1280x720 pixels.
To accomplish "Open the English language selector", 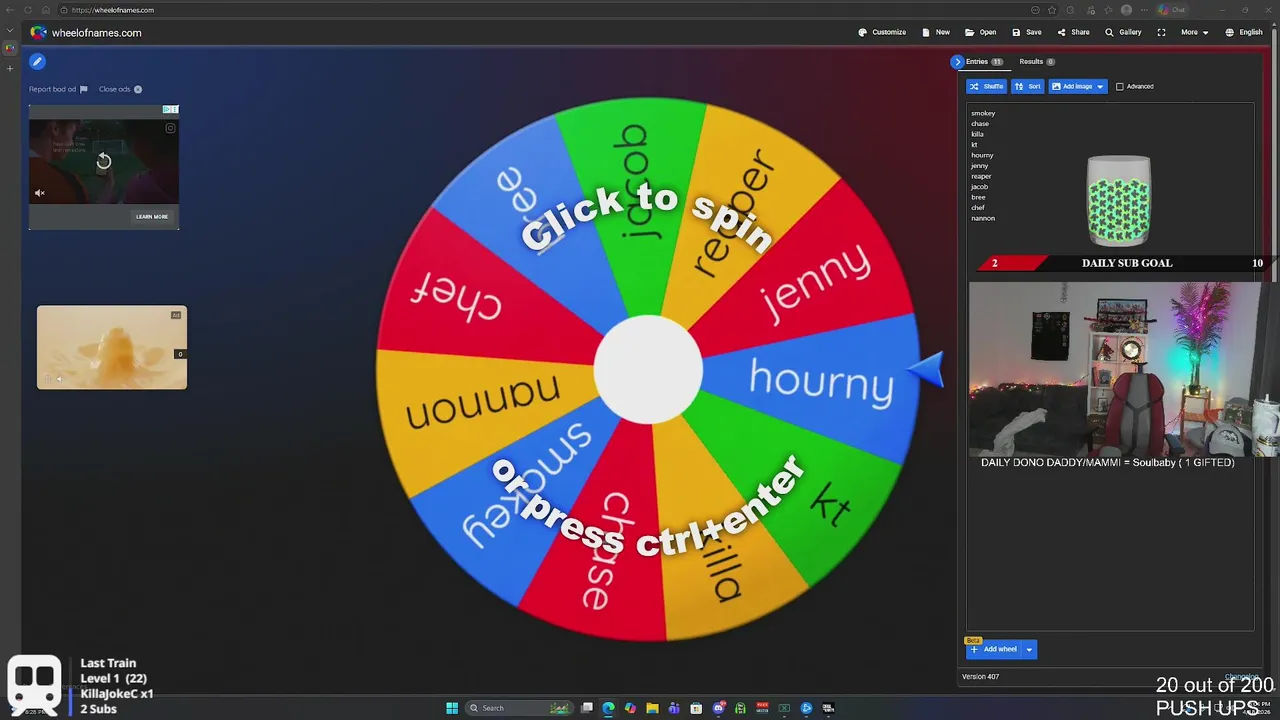I will tap(1244, 32).
